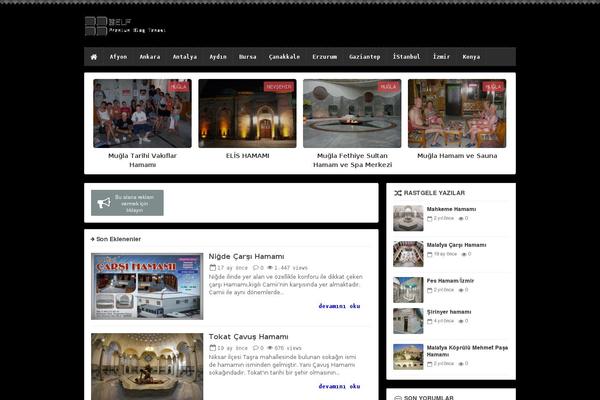This screenshot has height=400, width=600.
Task: Open Tokat Çavuş Hamamı article title
Action: (248, 337)
